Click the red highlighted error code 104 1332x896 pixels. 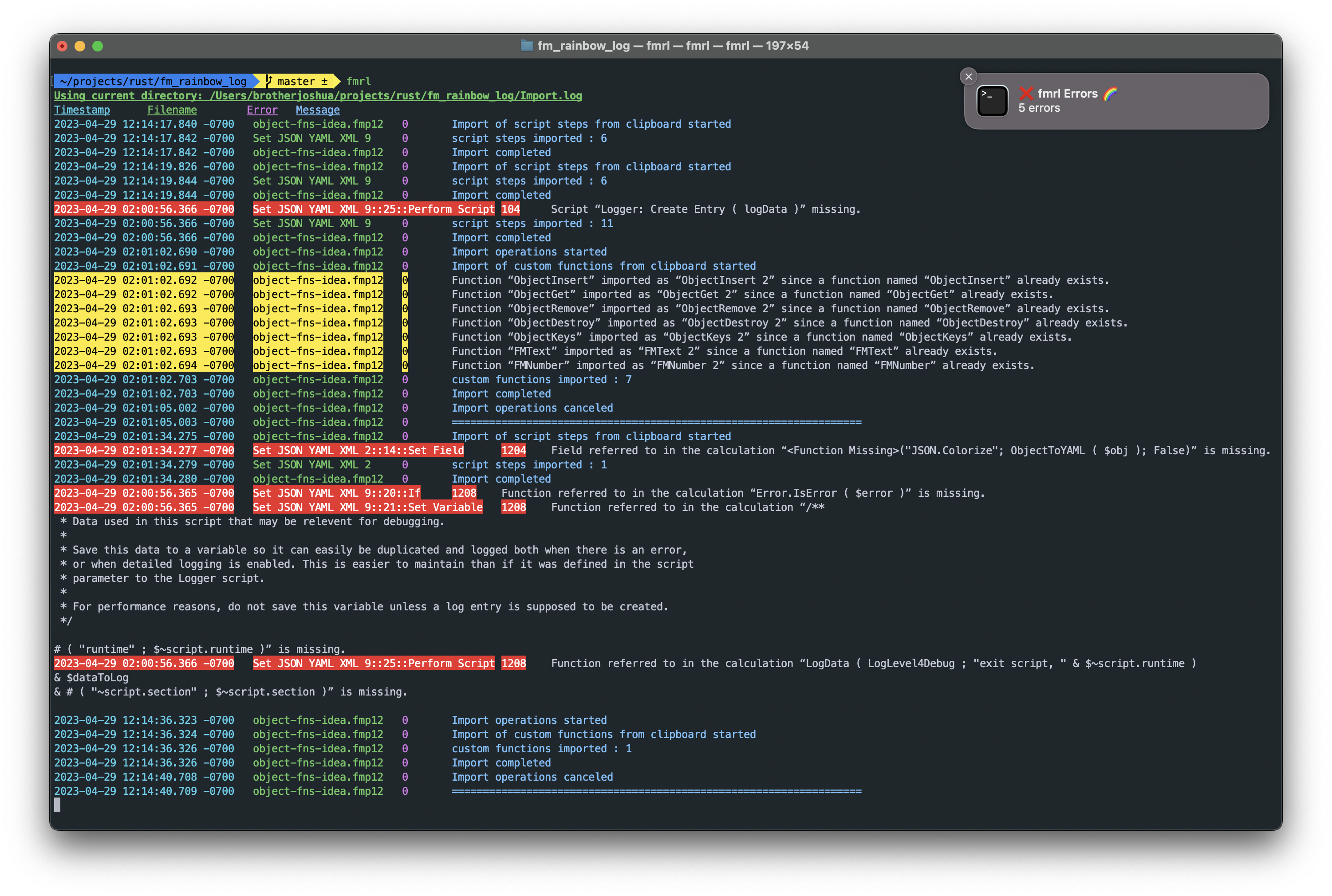pyautogui.click(x=510, y=209)
